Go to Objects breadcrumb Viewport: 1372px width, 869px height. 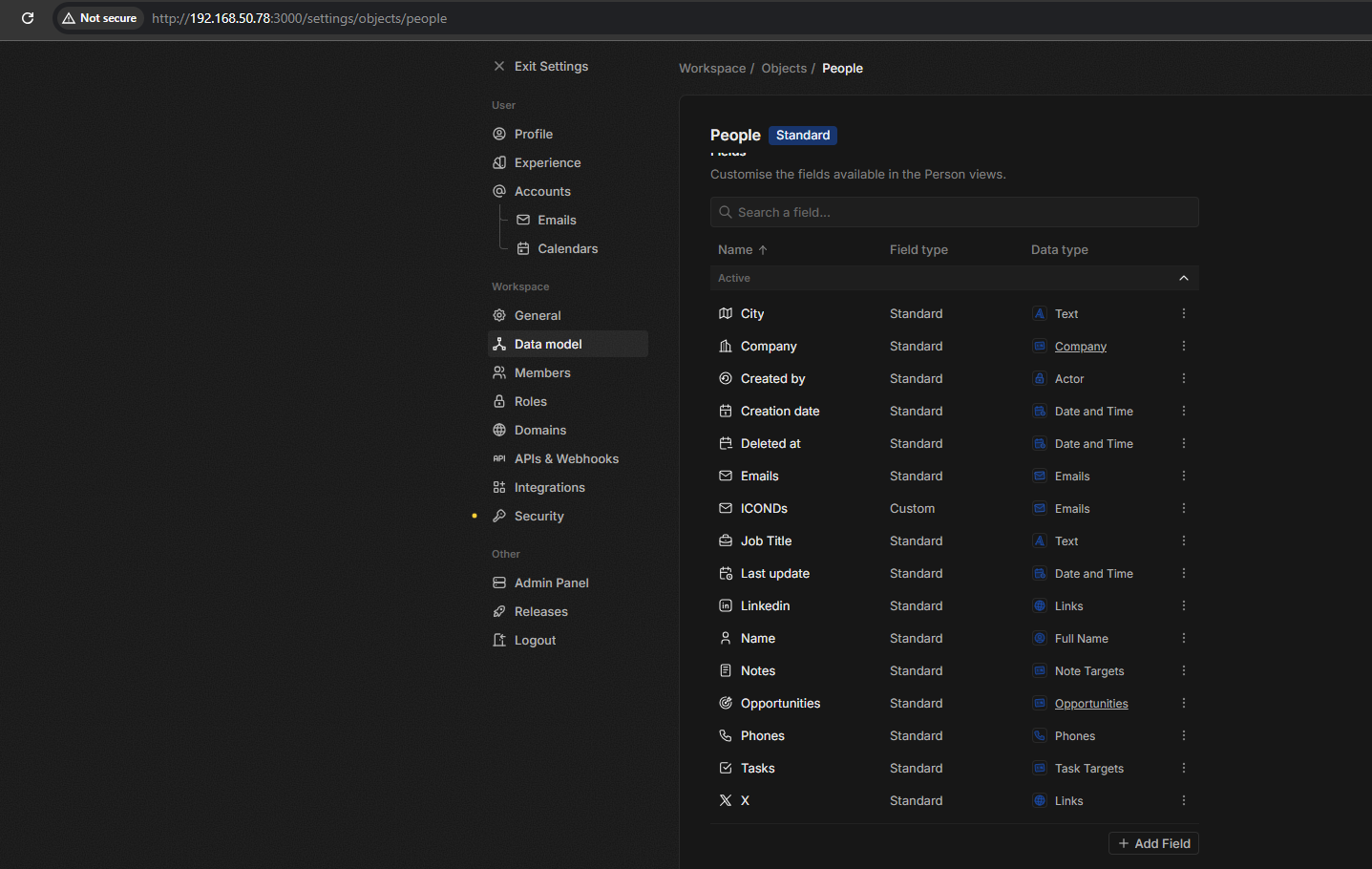pyautogui.click(x=784, y=69)
